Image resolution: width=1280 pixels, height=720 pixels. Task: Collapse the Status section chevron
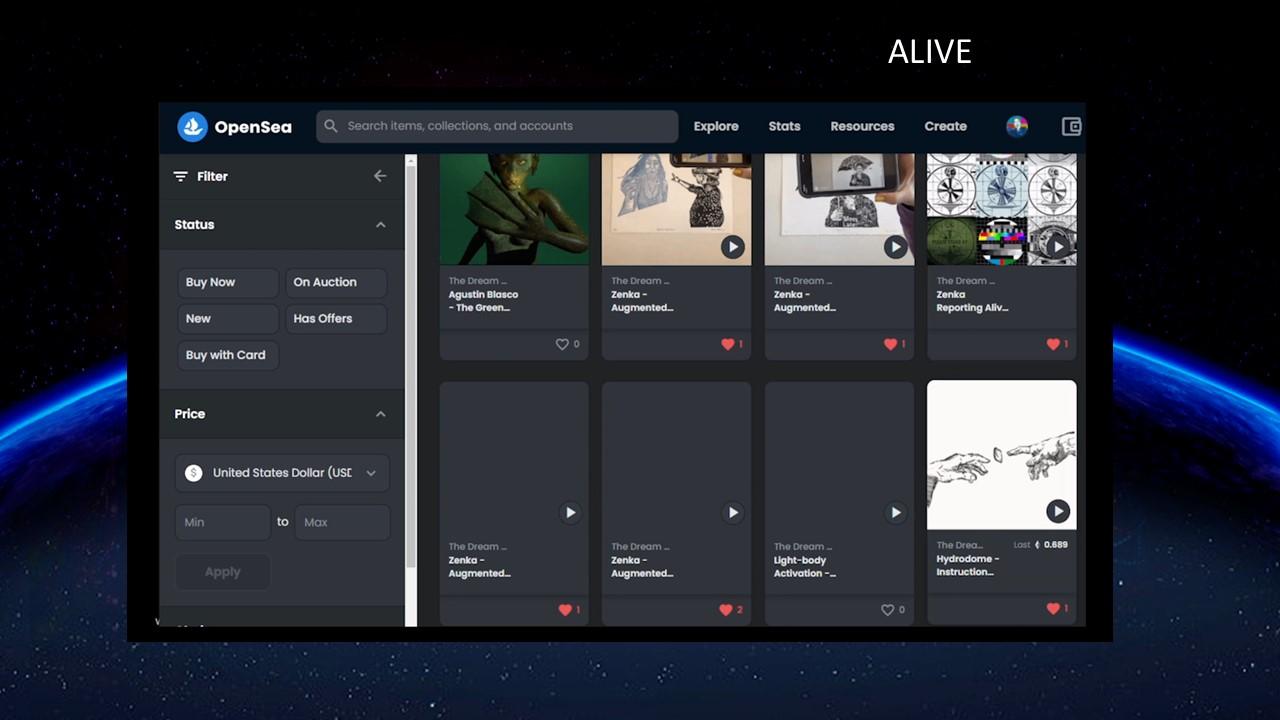(x=380, y=225)
